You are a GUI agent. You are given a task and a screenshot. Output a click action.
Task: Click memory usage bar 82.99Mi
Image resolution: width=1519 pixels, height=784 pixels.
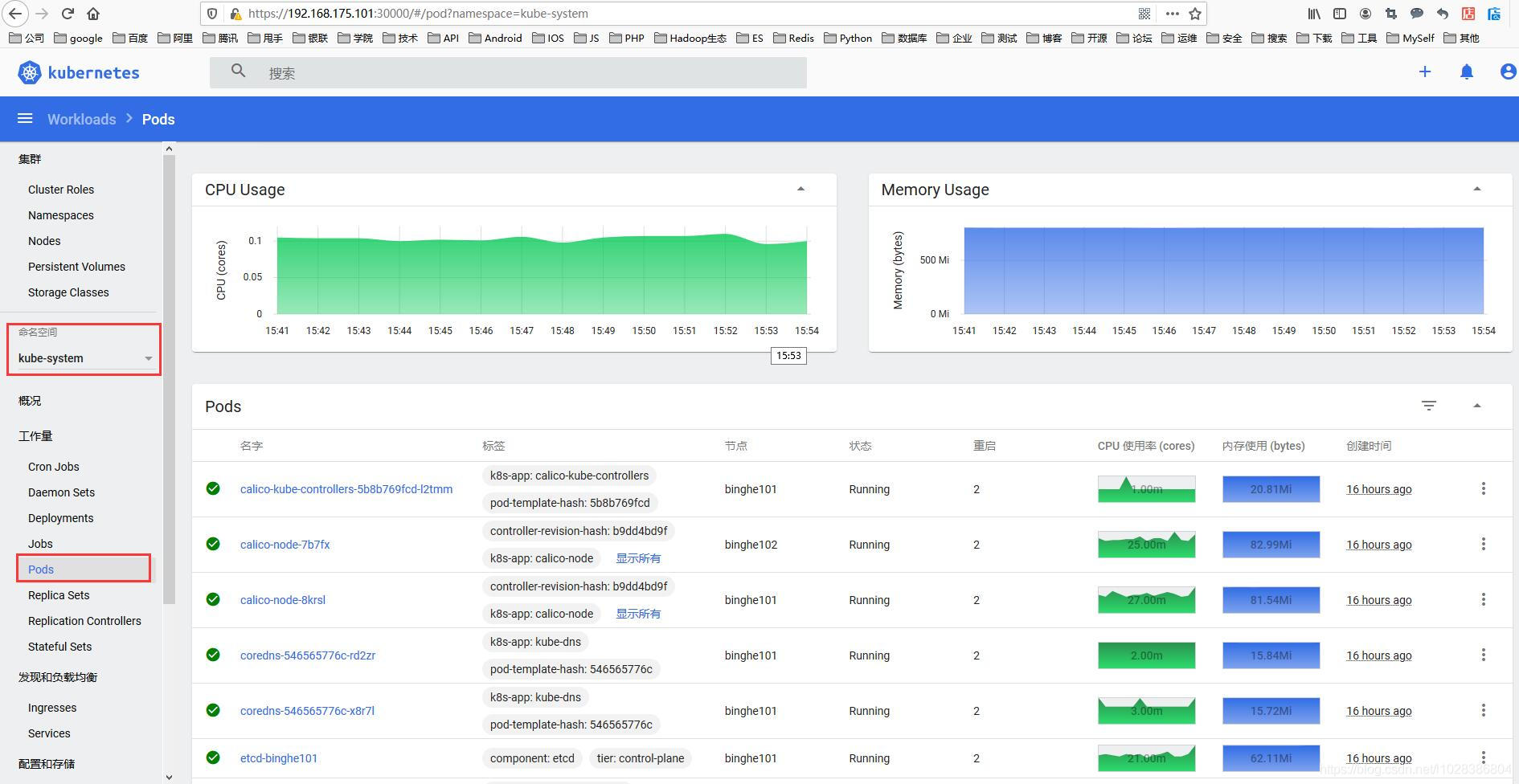[1271, 545]
